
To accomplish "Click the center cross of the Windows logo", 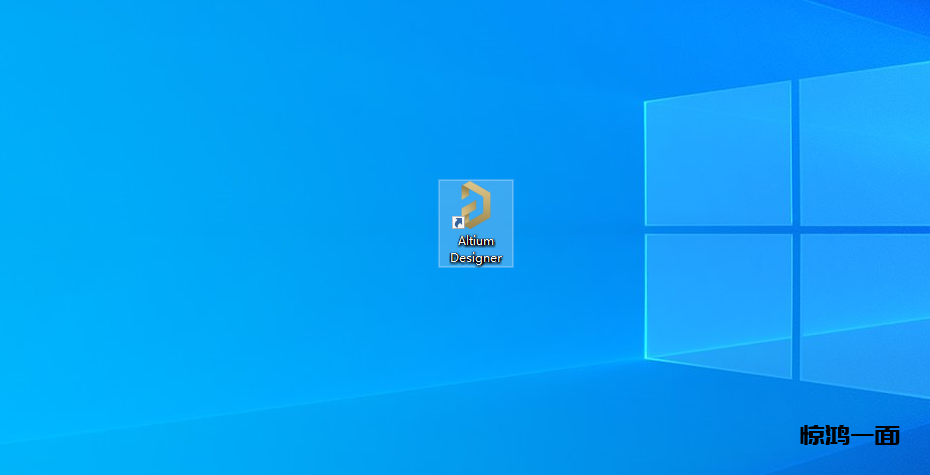I will [796, 230].
